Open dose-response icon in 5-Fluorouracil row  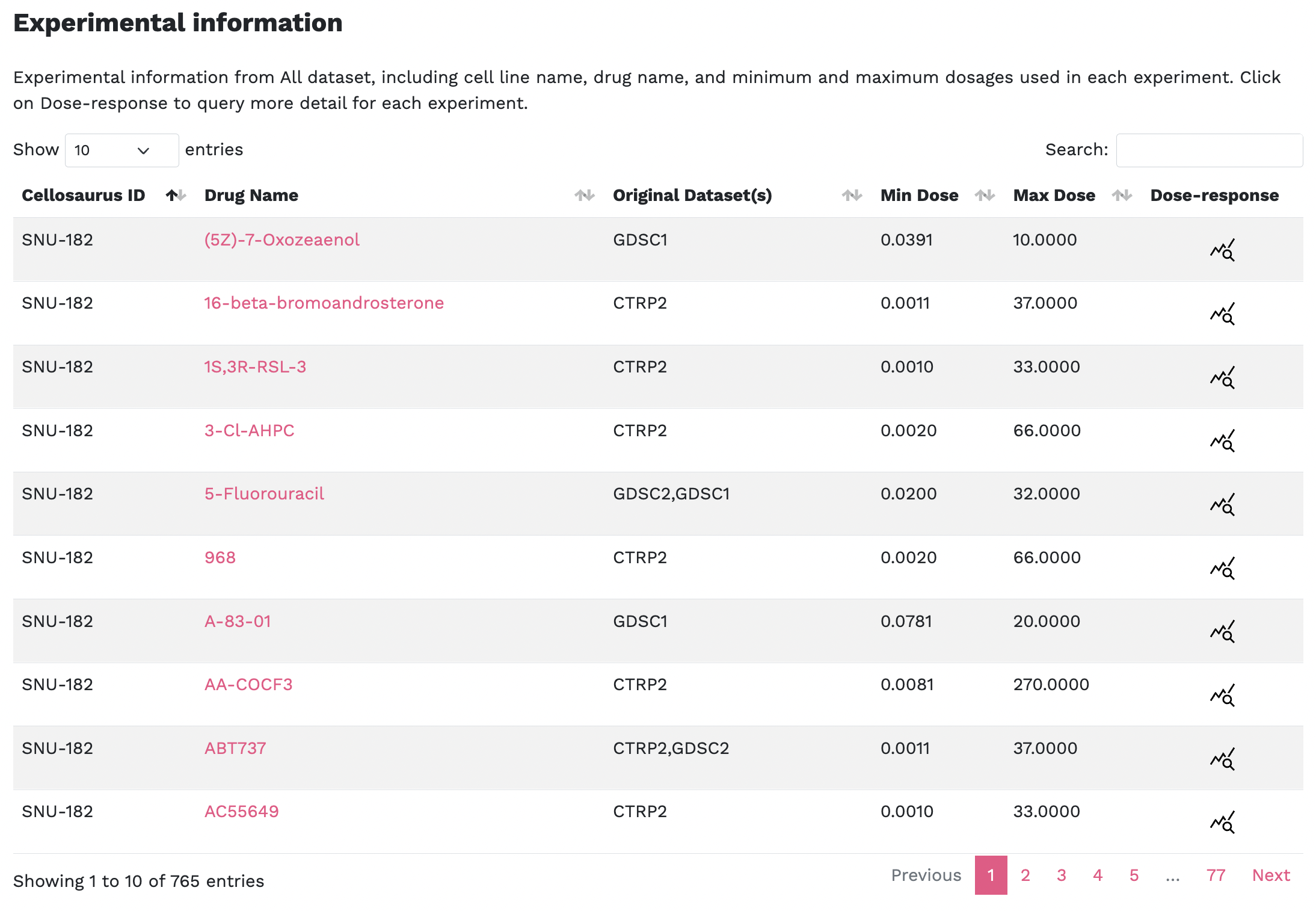point(1222,504)
